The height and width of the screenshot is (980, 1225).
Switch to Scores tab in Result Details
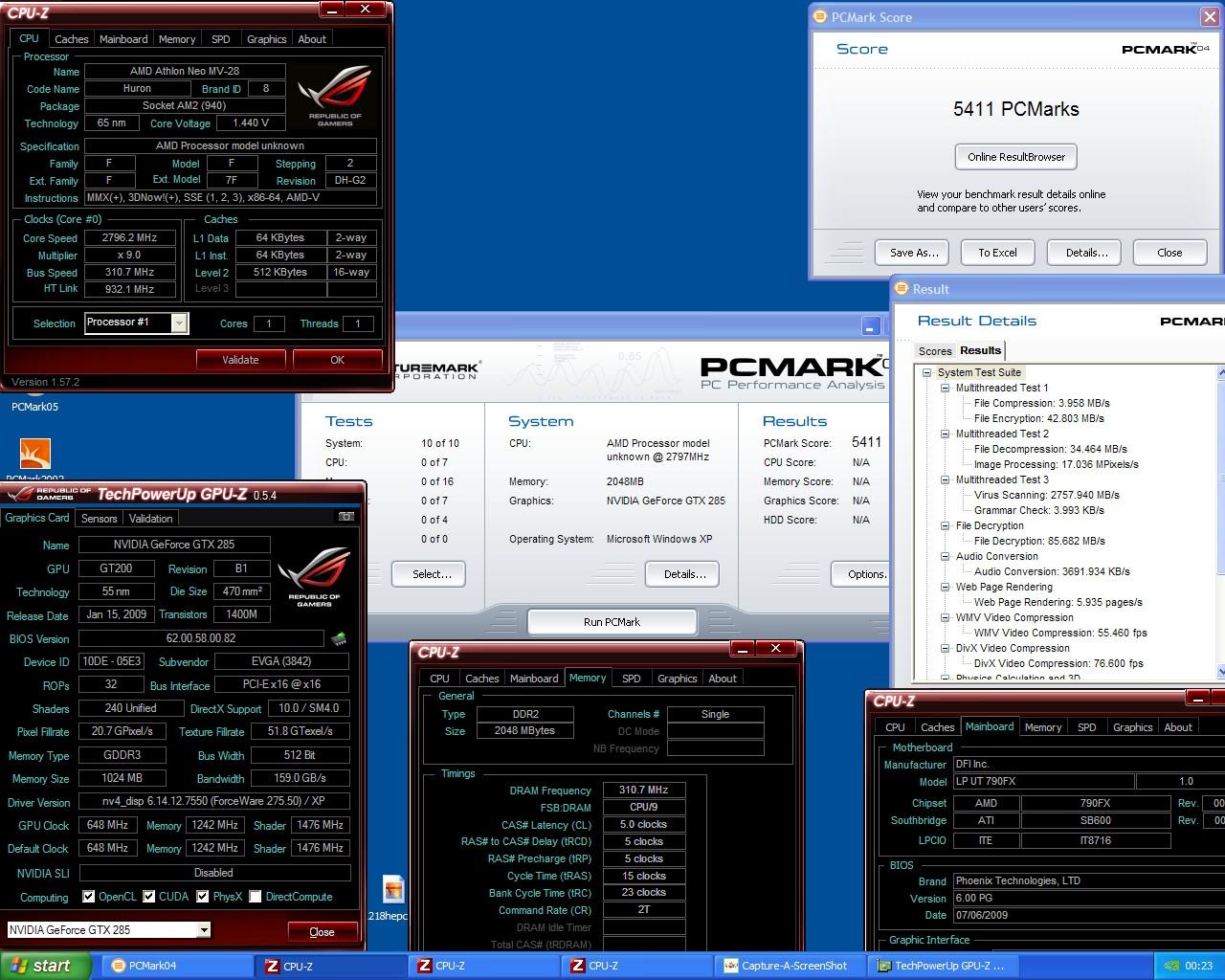click(x=935, y=351)
